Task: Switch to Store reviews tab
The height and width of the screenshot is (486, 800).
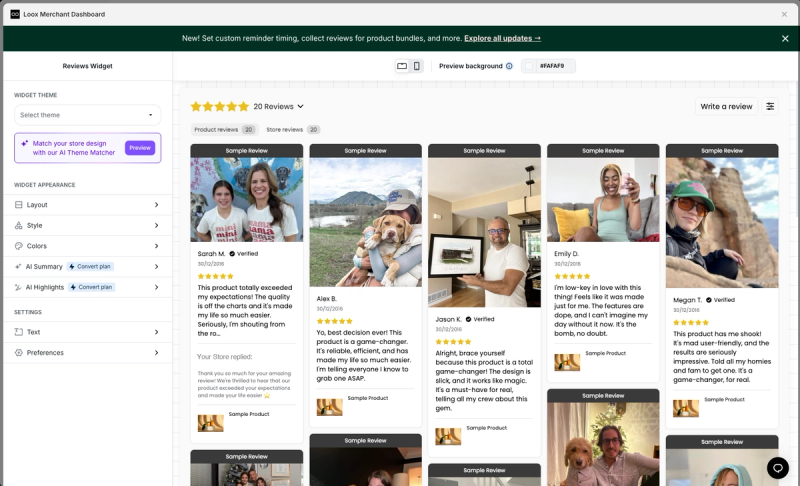Action: 292,130
